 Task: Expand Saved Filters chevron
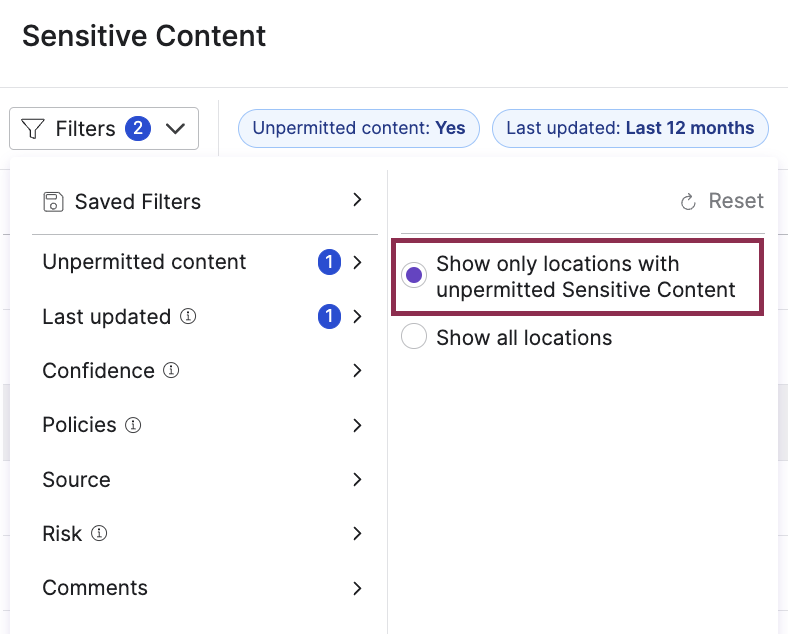pyautogui.click(x=357, y=199)
